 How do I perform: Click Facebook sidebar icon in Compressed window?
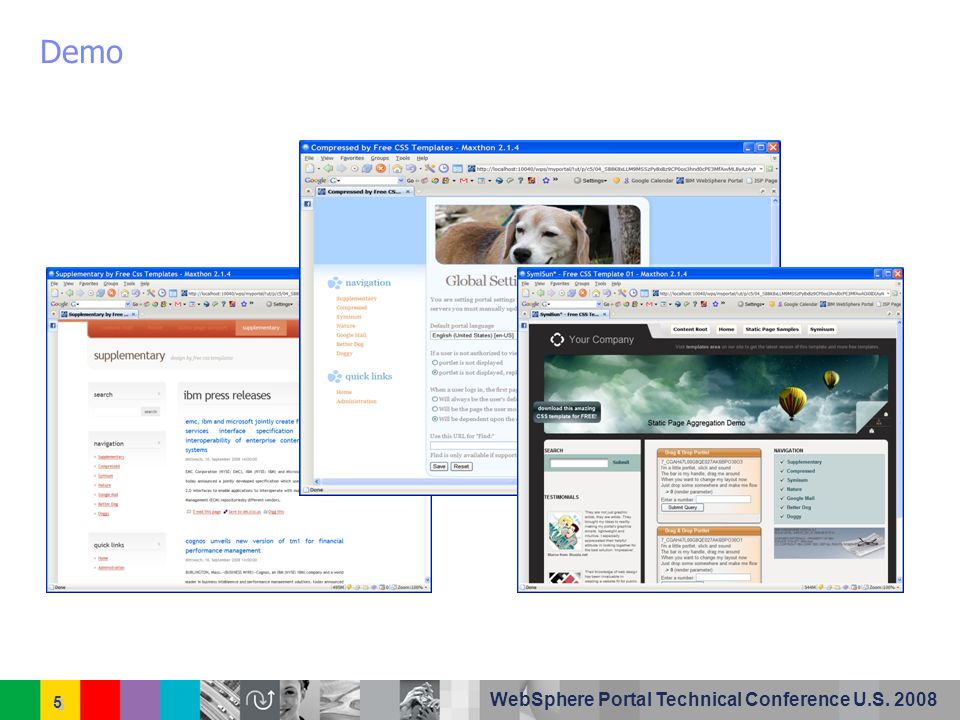pos(307,204)
